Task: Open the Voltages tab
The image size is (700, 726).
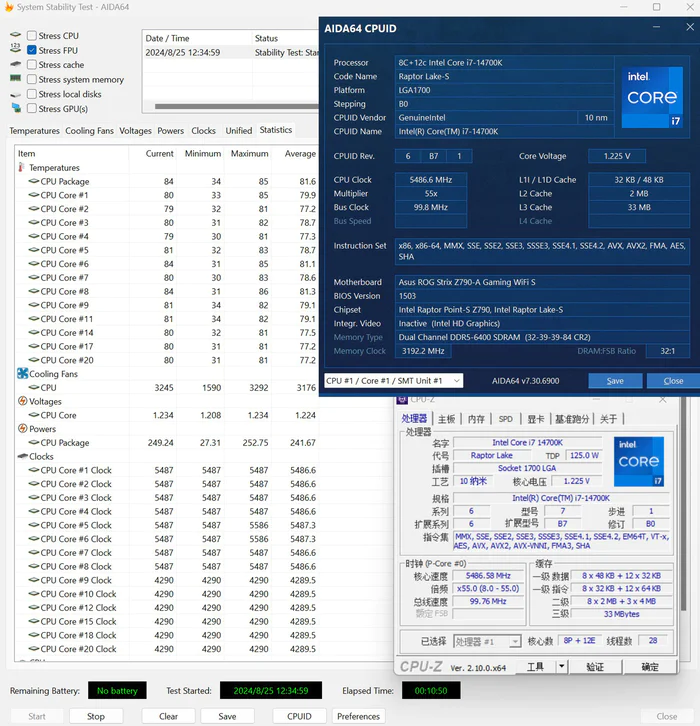Action: tap(135, 131)
